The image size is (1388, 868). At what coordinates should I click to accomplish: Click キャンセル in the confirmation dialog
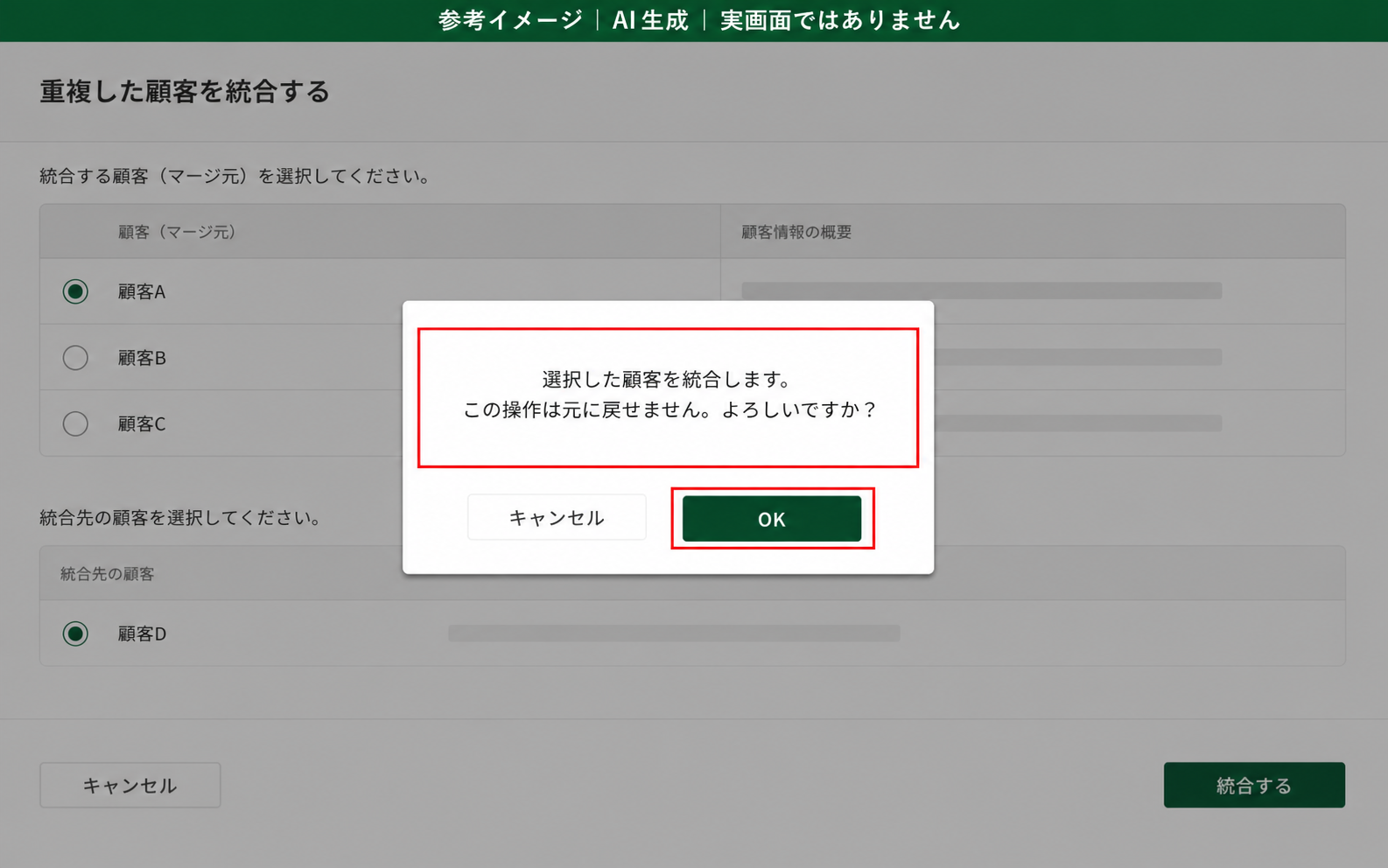coord(557,517)
